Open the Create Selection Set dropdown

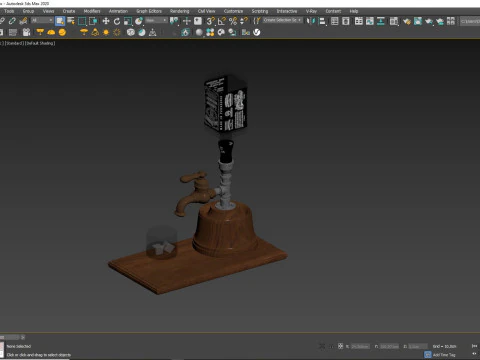(x=283, y=20)
